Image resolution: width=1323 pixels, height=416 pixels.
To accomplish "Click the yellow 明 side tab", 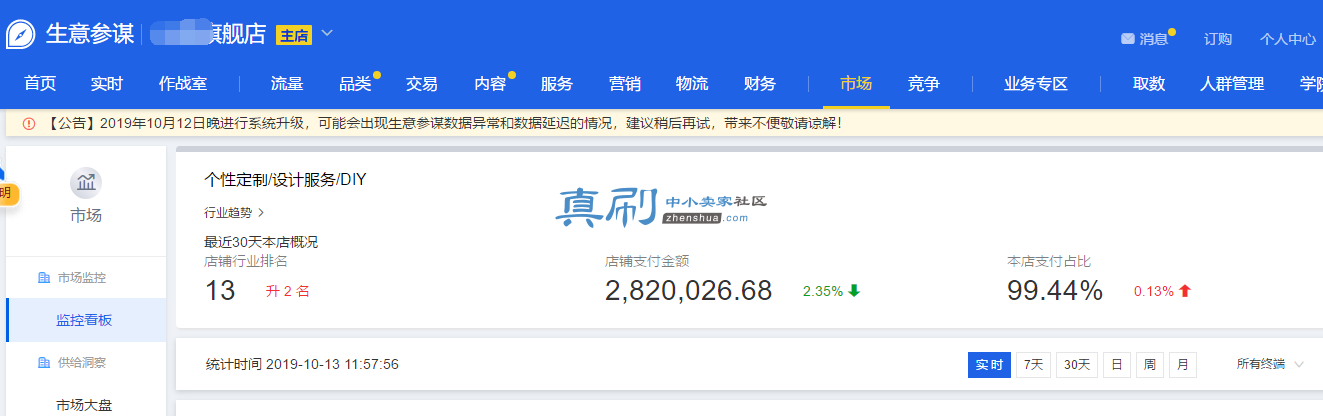I will coord(6,194).
